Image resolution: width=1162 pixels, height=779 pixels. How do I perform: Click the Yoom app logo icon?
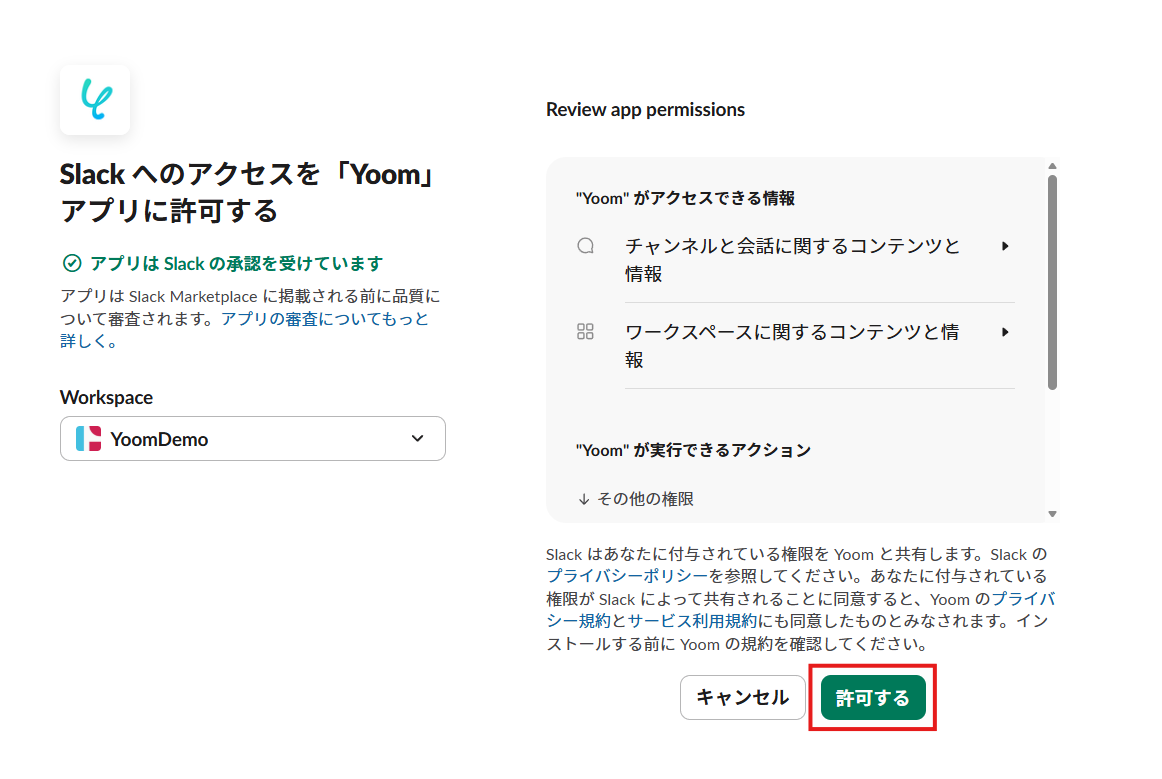(x=95, y=100)
